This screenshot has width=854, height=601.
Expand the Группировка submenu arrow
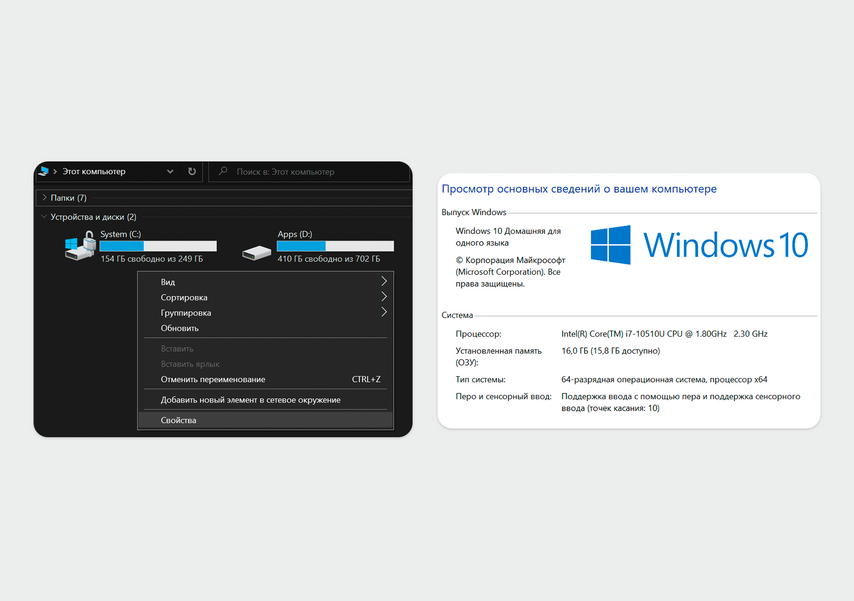(x=384, y=312)
